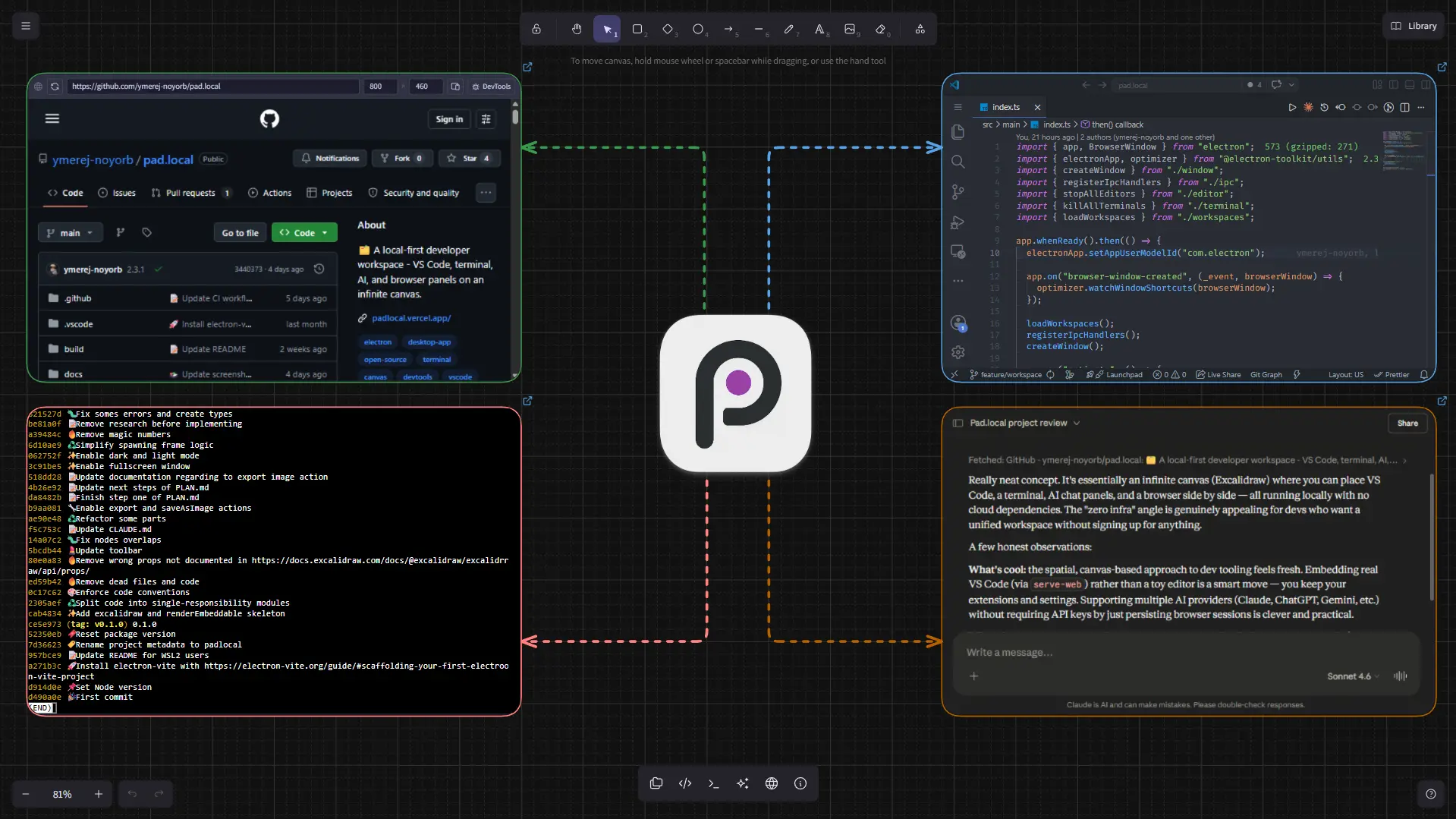Open GitHub Issues tab
1456x819 pixels.
(117, 193)
